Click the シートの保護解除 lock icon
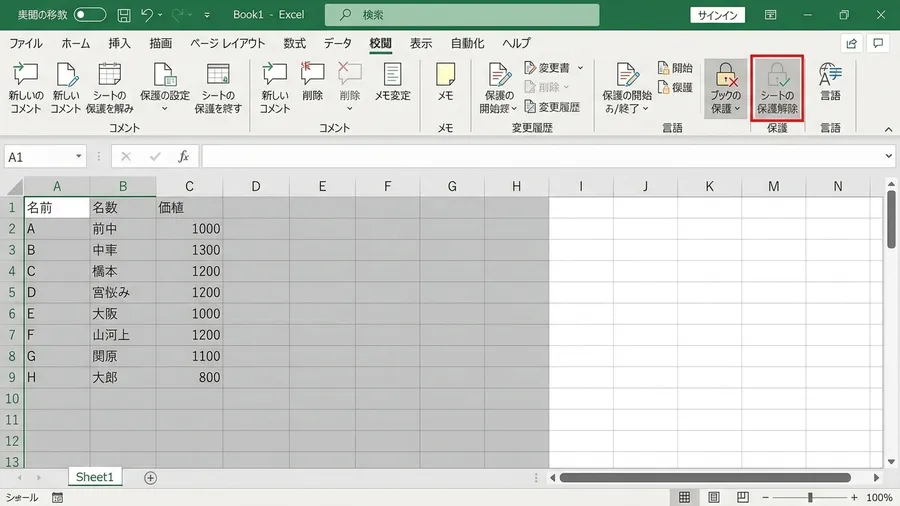900x506 pixels. [777, 75]
